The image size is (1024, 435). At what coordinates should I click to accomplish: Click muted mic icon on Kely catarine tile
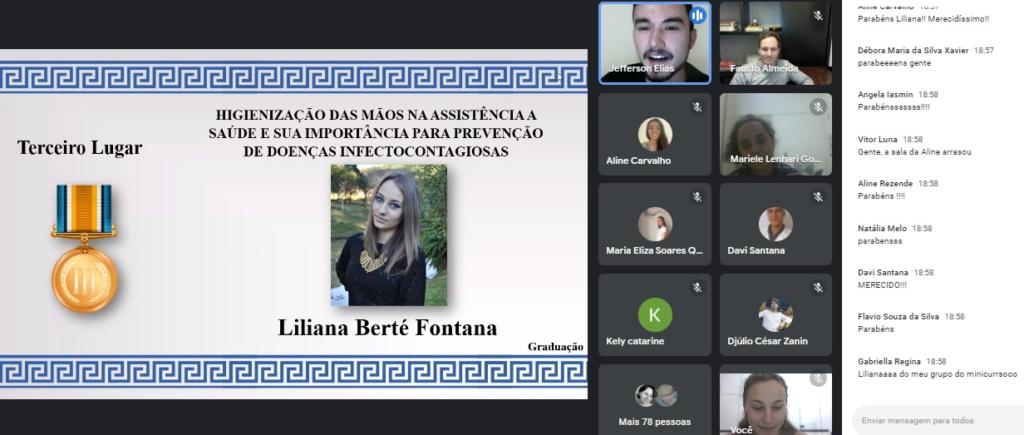click(697, 288)
